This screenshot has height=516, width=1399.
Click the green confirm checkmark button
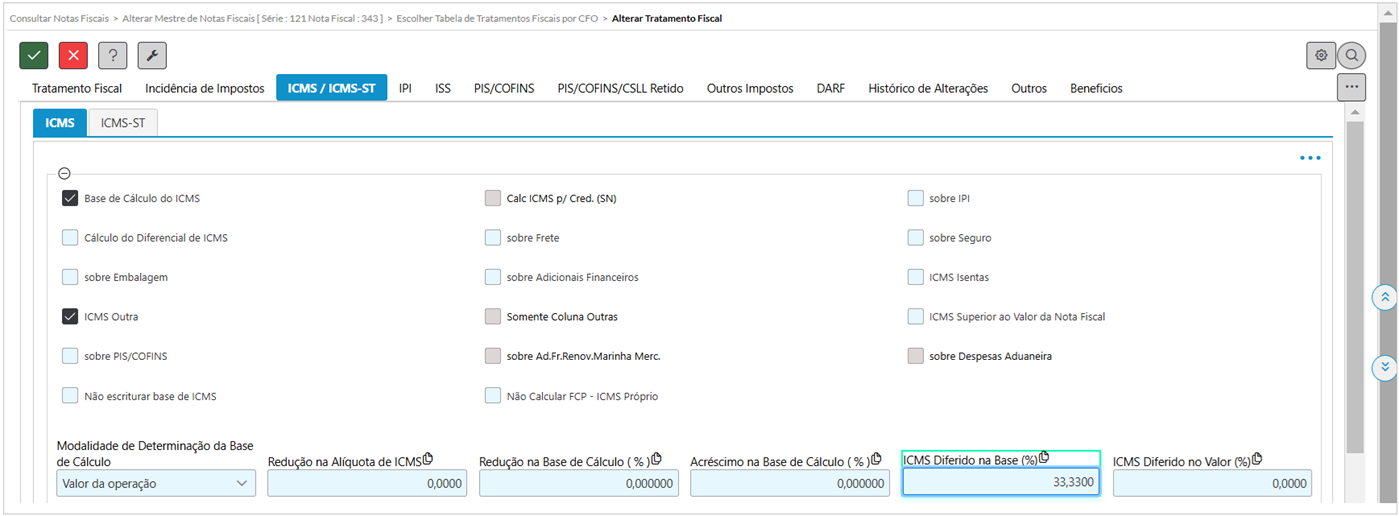pyautogui.click(x=34, y=56)
